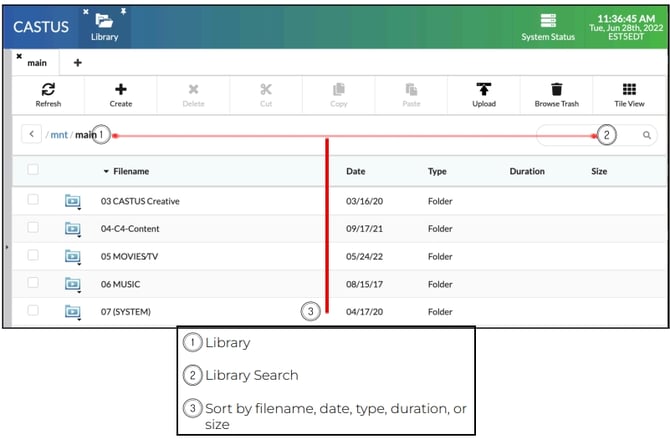The image size is (670, 439).
Task: Click the Refresh toolbar icon
Action: [48, 90]
